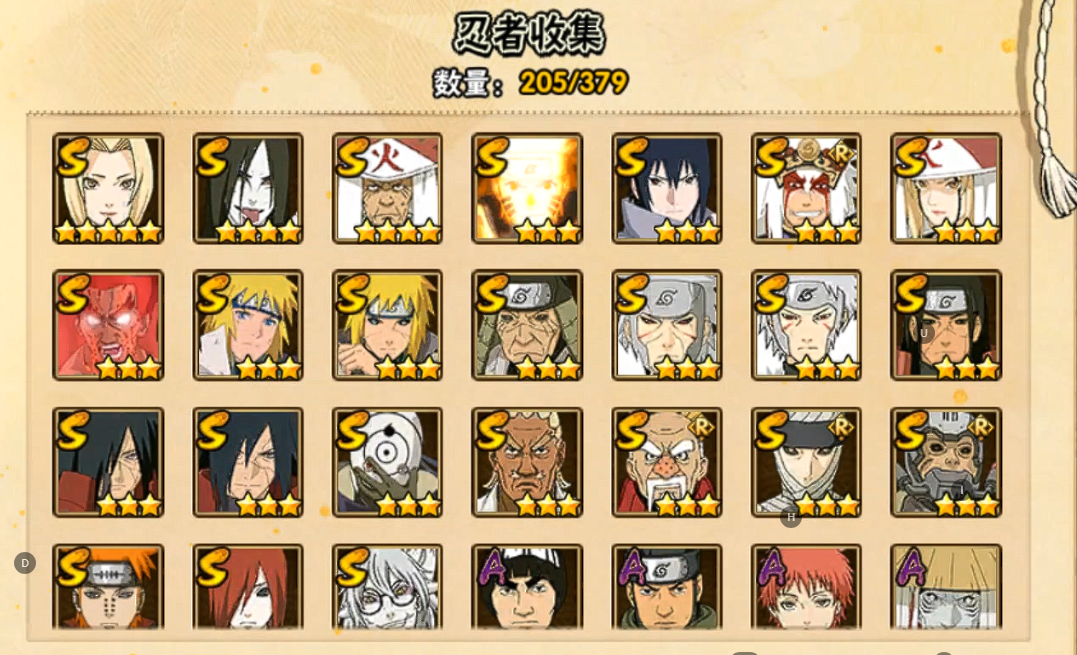Select the red-skinned Eight Gates Might Guy card
1077x655 pixels.
[x=109, y=325]
